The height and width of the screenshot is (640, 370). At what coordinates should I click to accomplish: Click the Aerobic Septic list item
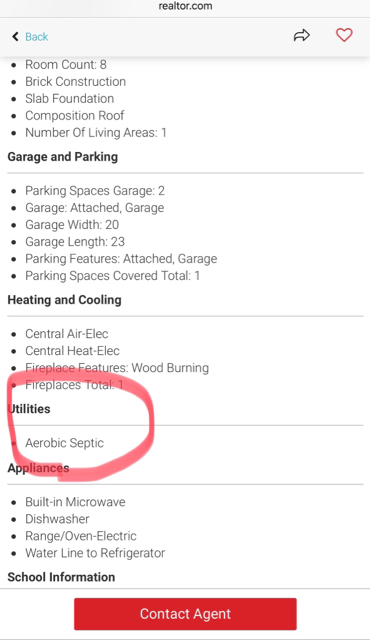point(64,443)
